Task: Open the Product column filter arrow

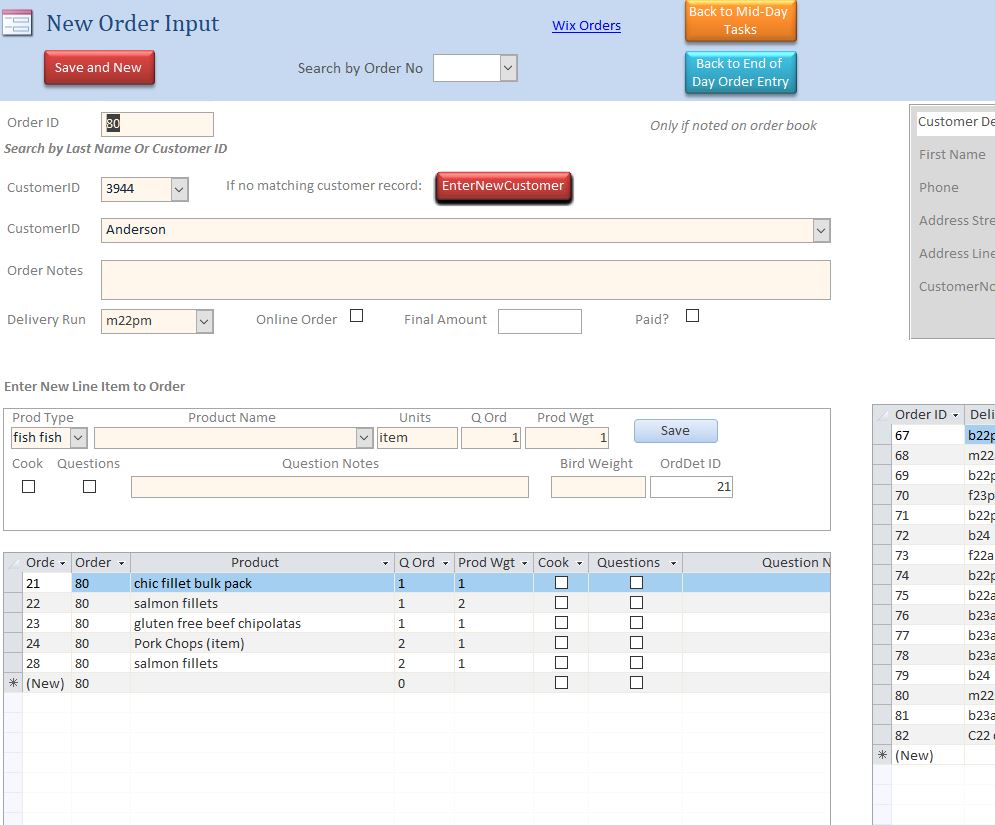Action: 385,563
